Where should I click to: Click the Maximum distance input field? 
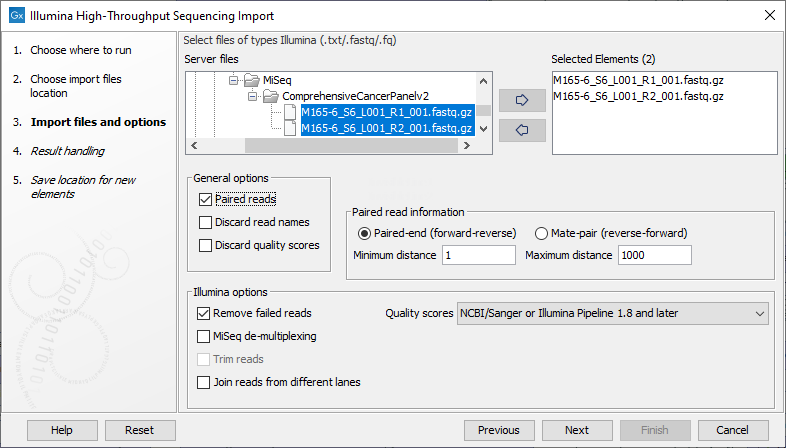655,255
